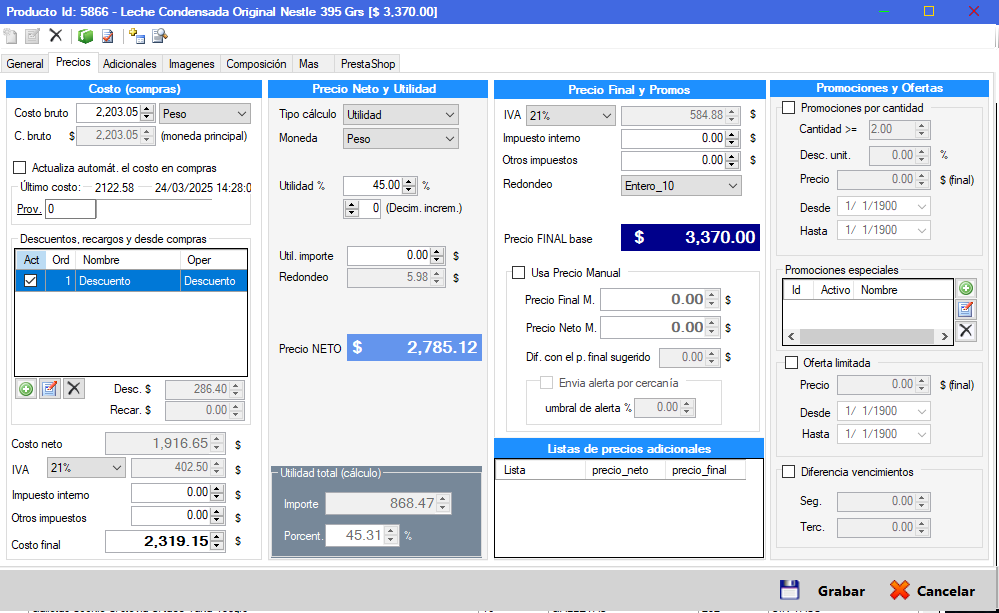This screenshot has width=999, height=613.
Task: Toggle Actualiza automát. el costo en compras
Action: click(20, 168)
